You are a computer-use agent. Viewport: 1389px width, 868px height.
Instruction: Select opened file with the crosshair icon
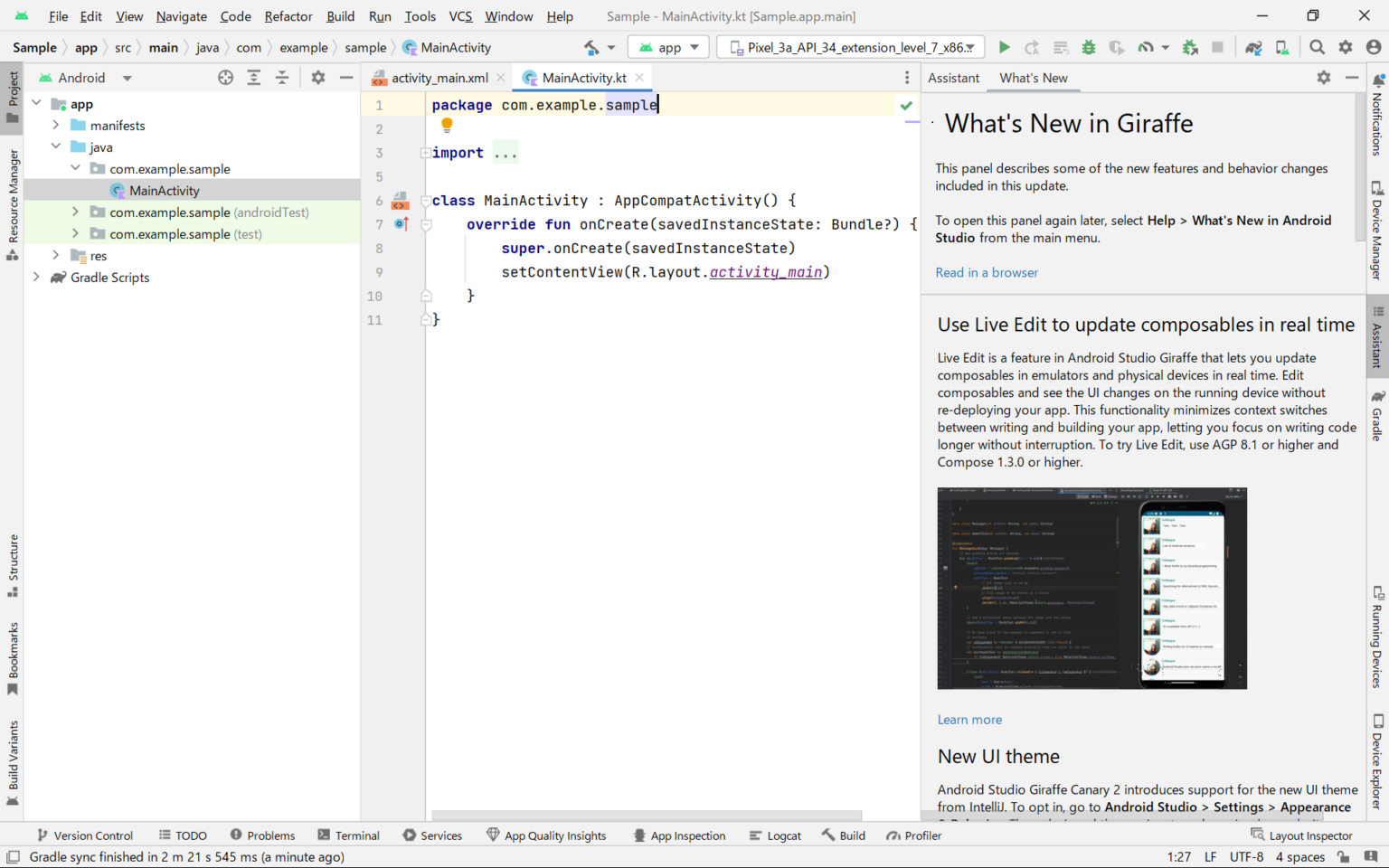pyautogui.click(x=225, y=77)
